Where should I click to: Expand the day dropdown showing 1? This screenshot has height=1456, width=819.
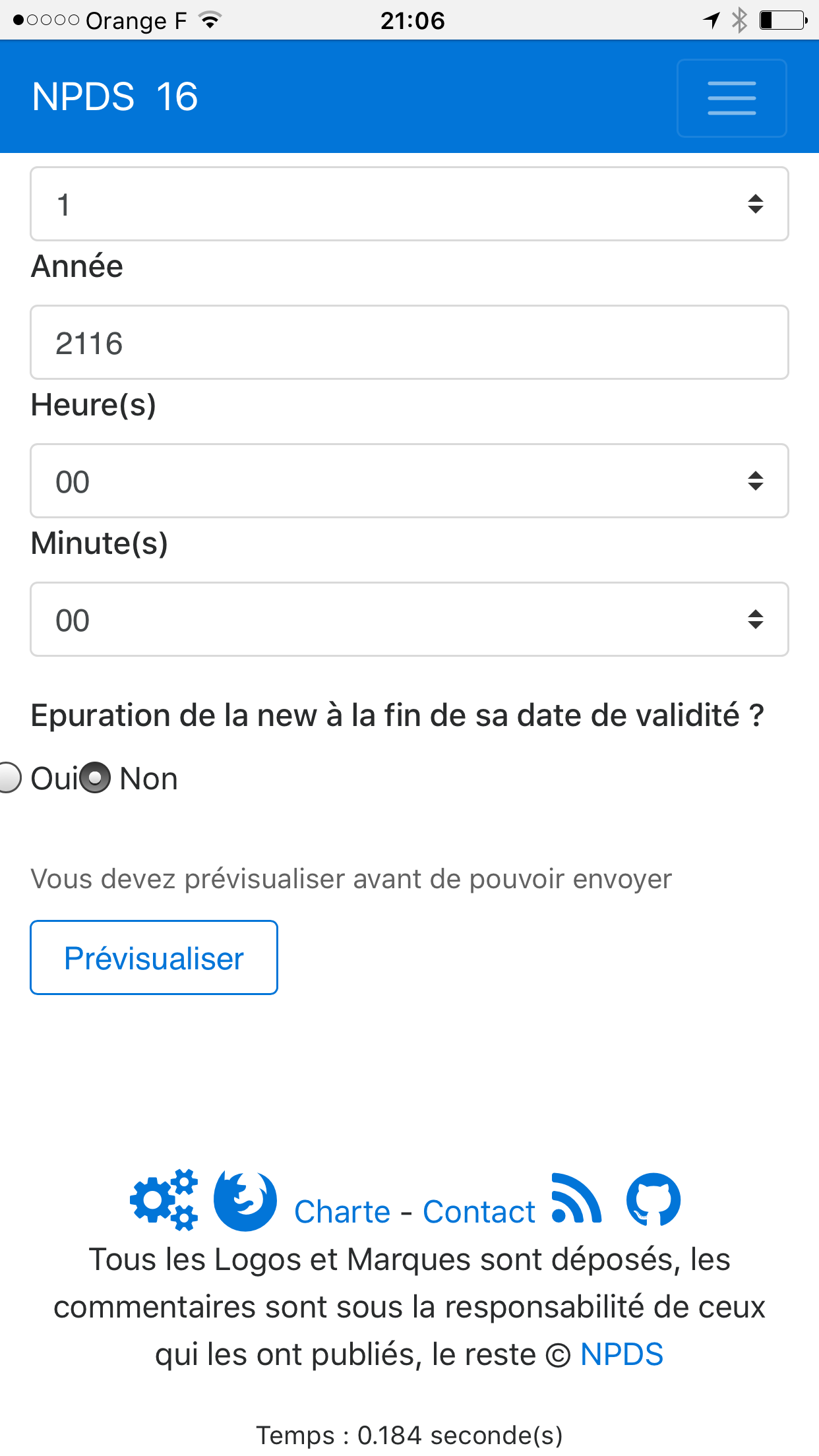pyautogui.click(x=409, y=204)
